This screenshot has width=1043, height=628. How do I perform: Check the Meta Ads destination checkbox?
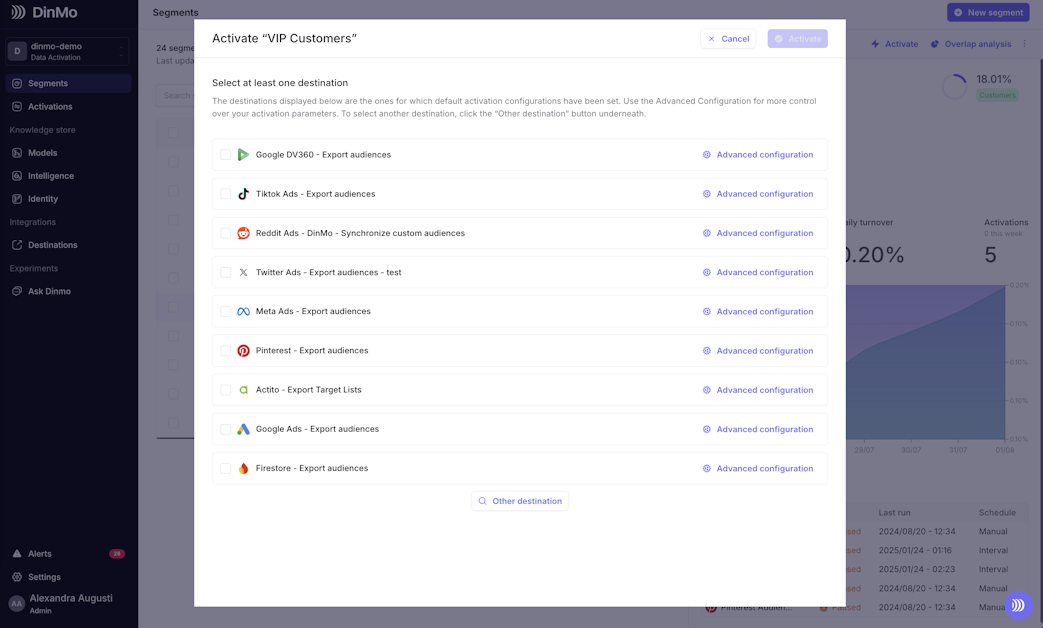pos(225,311)
